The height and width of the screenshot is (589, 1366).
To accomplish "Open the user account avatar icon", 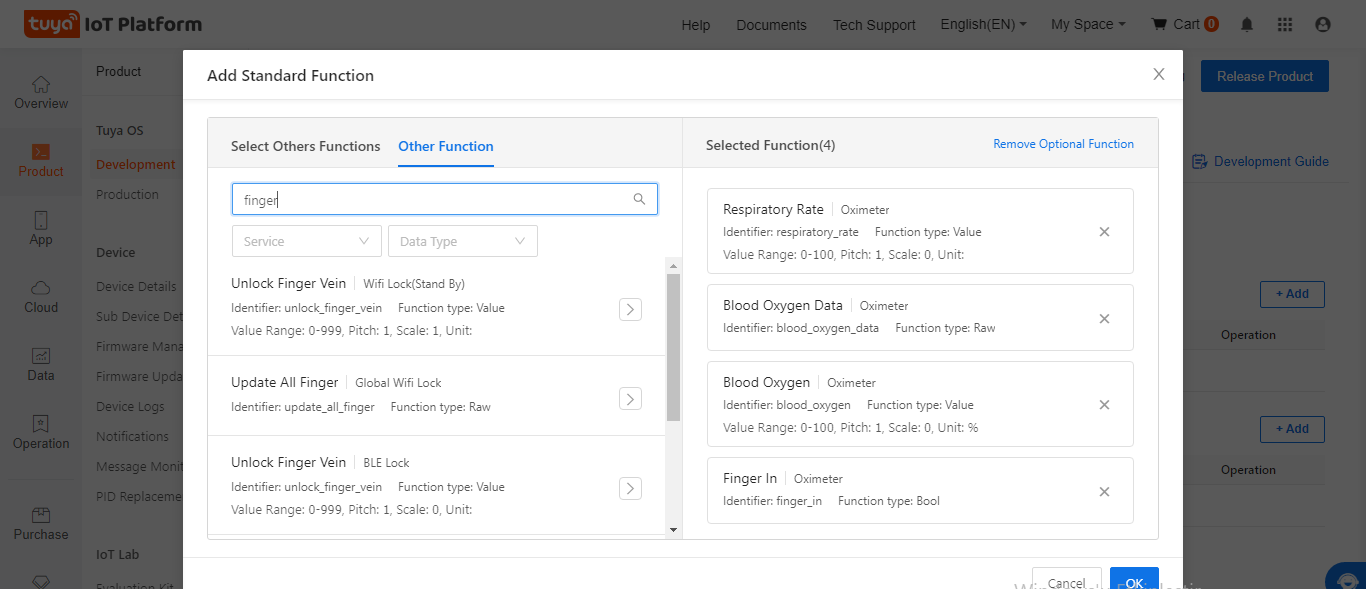I will [x=1323, y=24].
